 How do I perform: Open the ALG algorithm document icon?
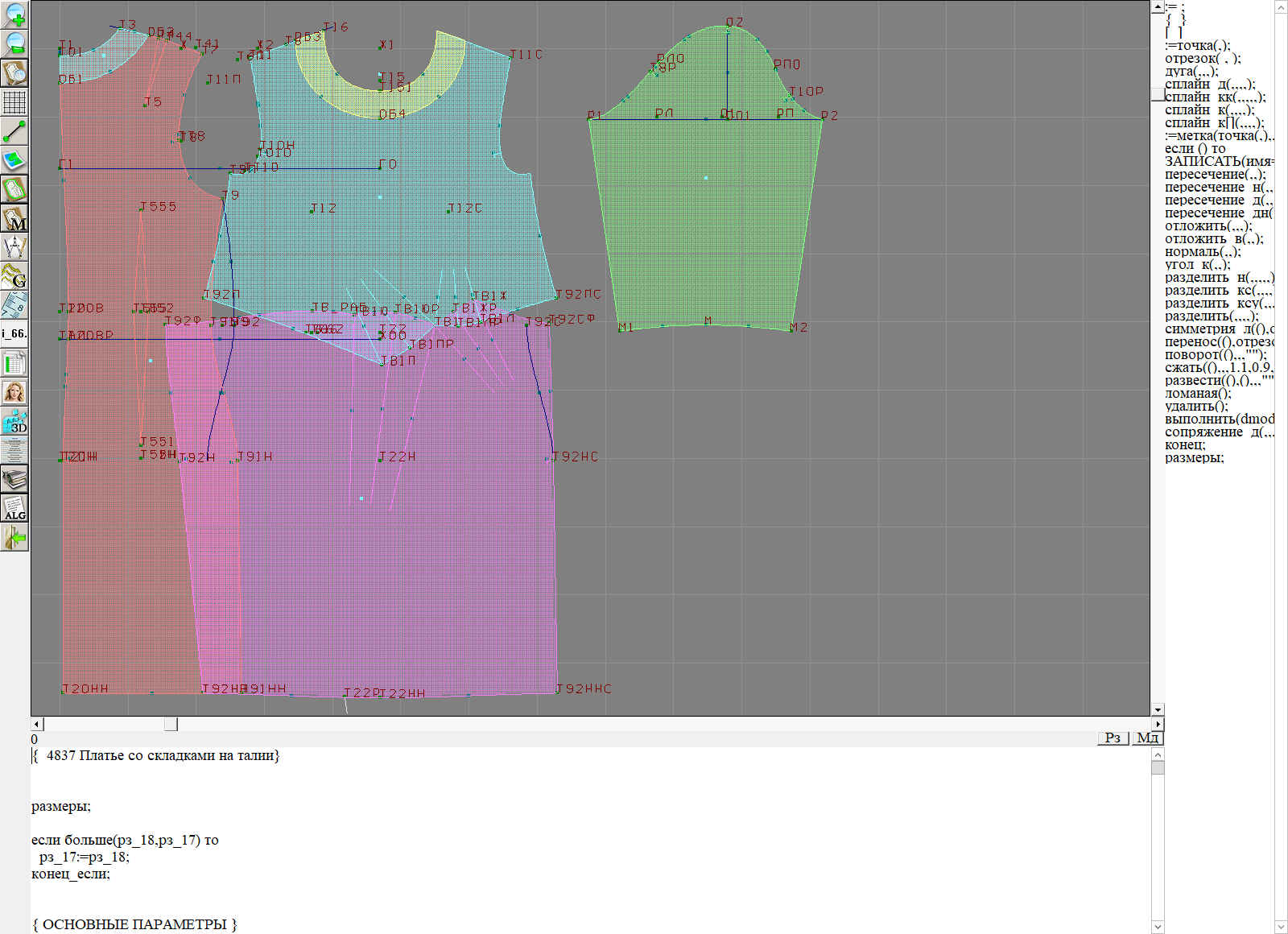[14, 508]
